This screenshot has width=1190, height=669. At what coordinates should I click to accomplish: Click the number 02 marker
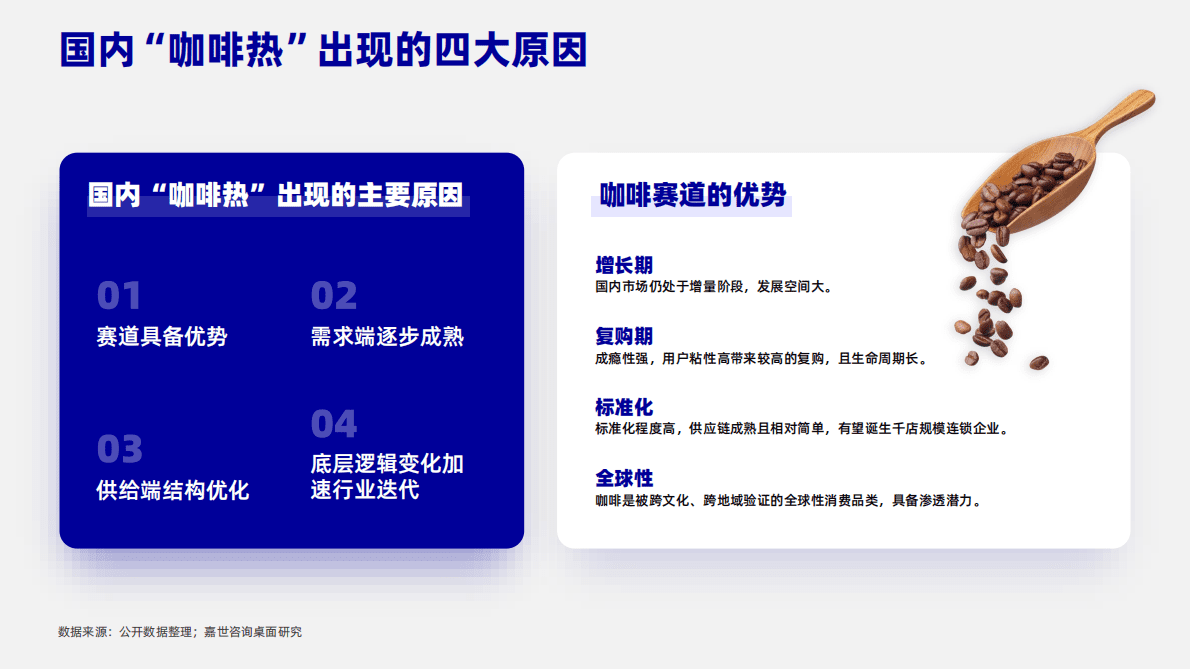click(337, 294)
